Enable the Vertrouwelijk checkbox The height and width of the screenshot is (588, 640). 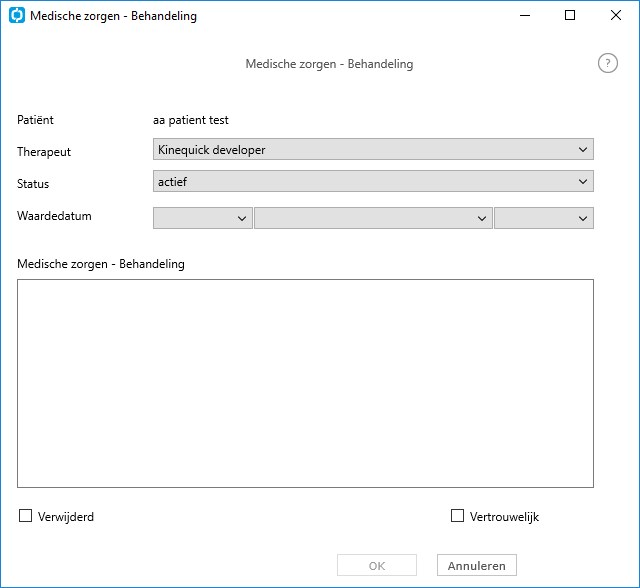pyautogui.click(x=457, y=515)
